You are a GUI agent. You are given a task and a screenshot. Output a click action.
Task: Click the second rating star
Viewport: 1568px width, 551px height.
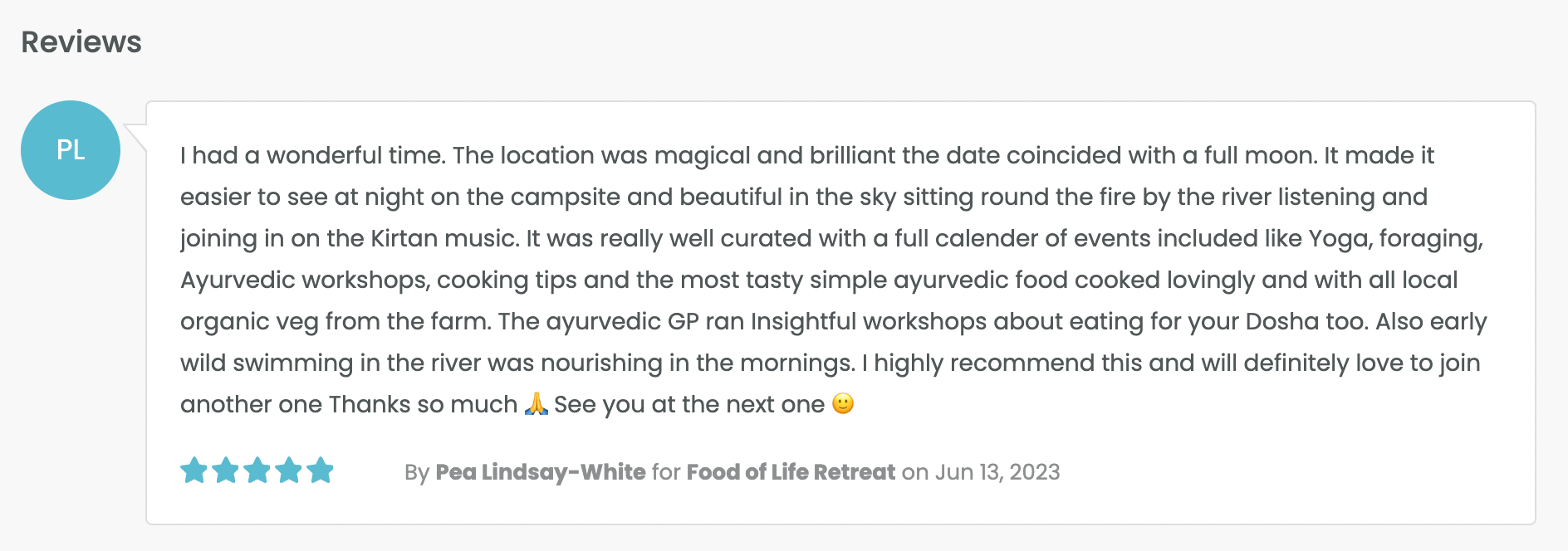tap(225, 471)
